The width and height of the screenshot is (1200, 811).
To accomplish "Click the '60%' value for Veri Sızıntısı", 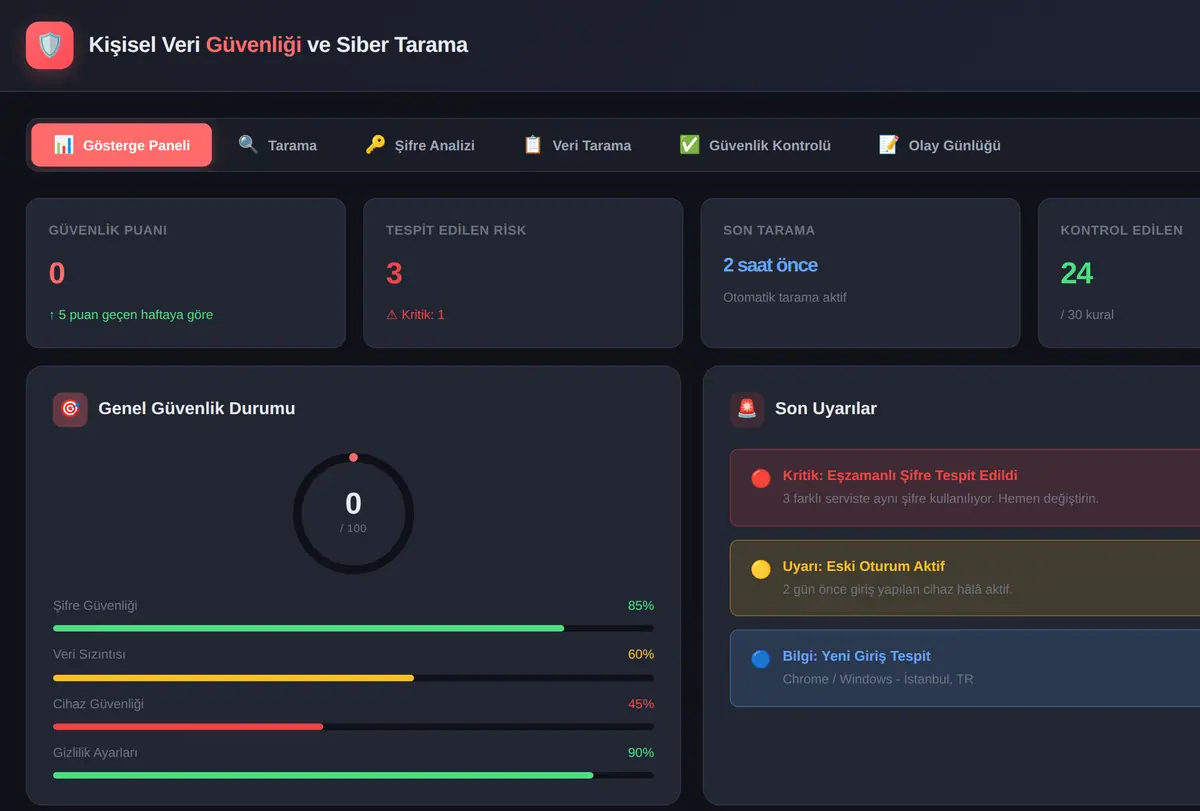I will pos(641,654).
